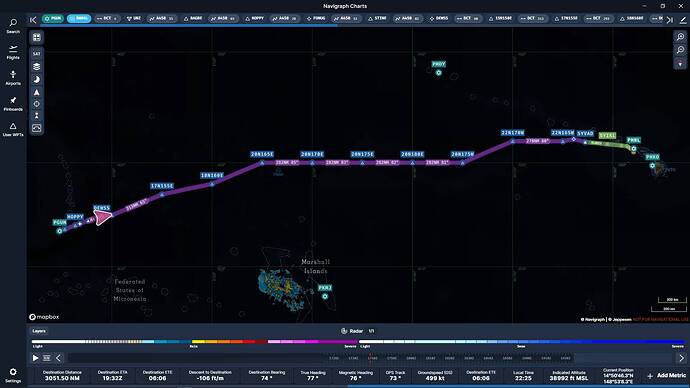Click the 20N175E waypoint label
The image size is (690, 388).
point(362,154)
